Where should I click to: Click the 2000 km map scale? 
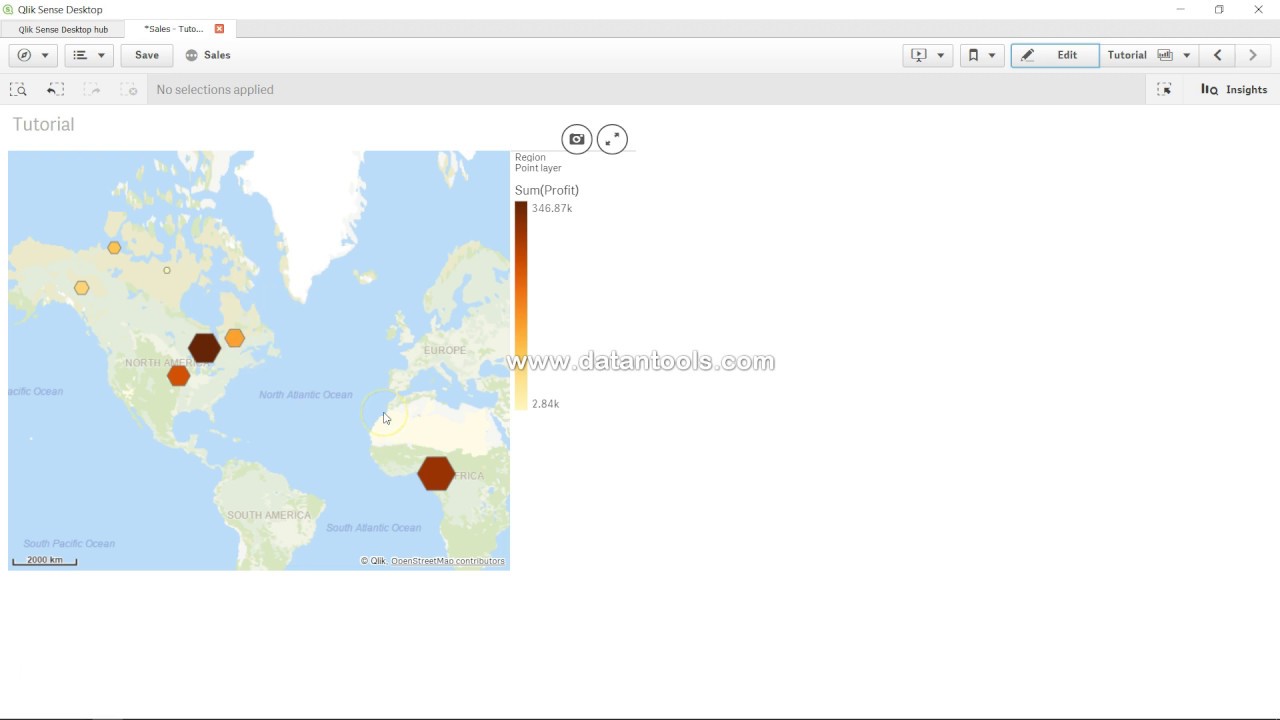[44, 560]
